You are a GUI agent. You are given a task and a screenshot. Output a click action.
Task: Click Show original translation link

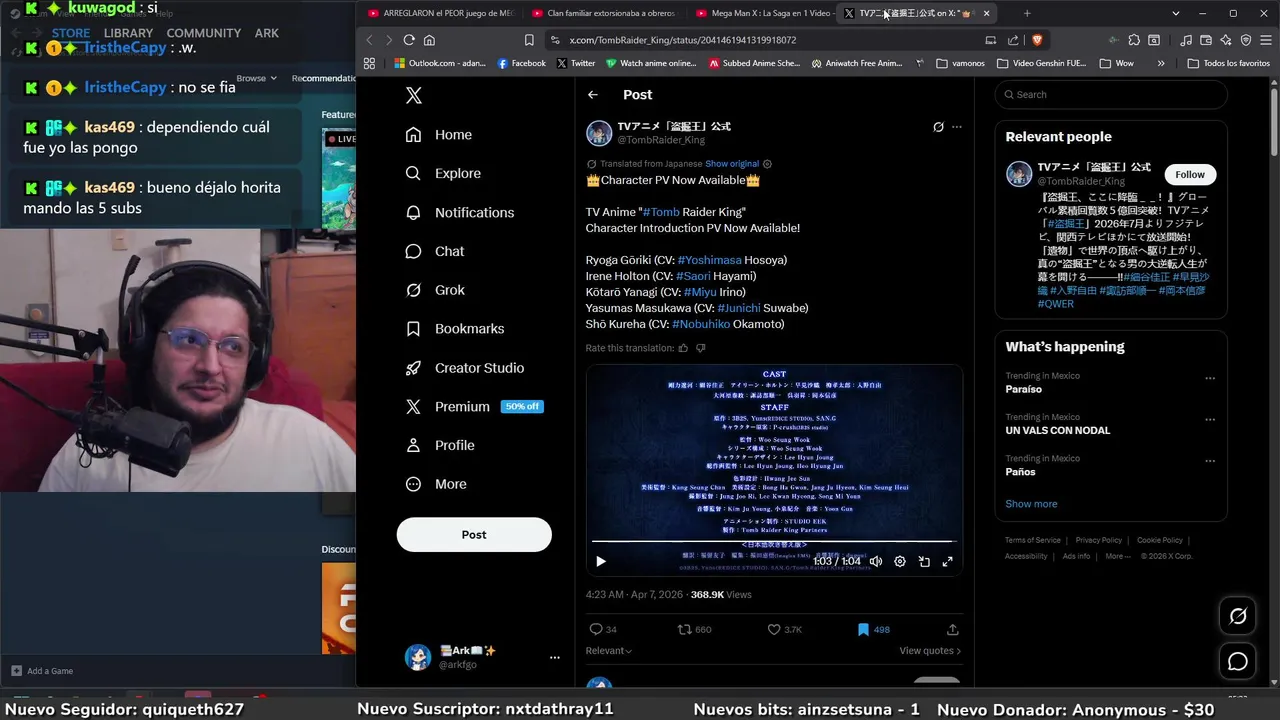point(732,164)
